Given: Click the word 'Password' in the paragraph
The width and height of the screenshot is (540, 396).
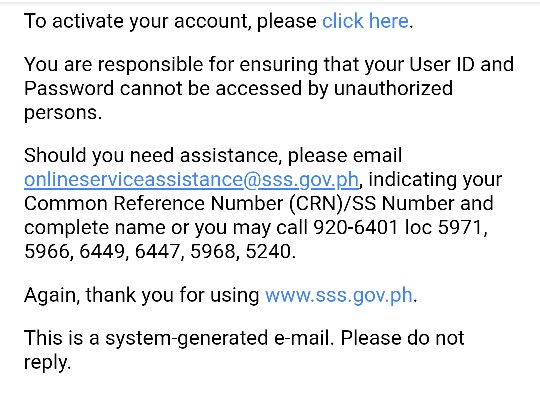Looking at the screenshot, I should [x=69, y=88].
